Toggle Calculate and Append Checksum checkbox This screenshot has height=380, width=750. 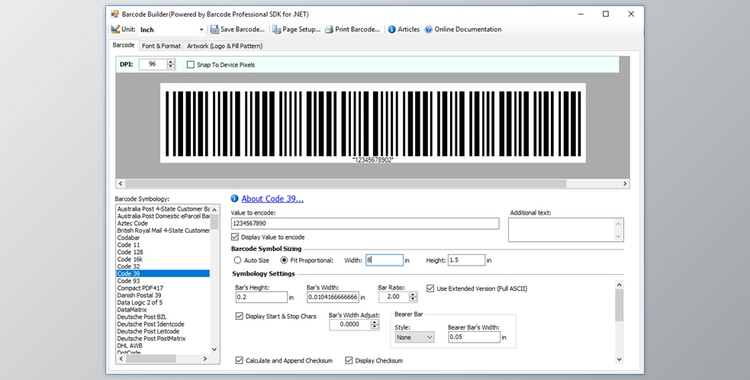239,360
